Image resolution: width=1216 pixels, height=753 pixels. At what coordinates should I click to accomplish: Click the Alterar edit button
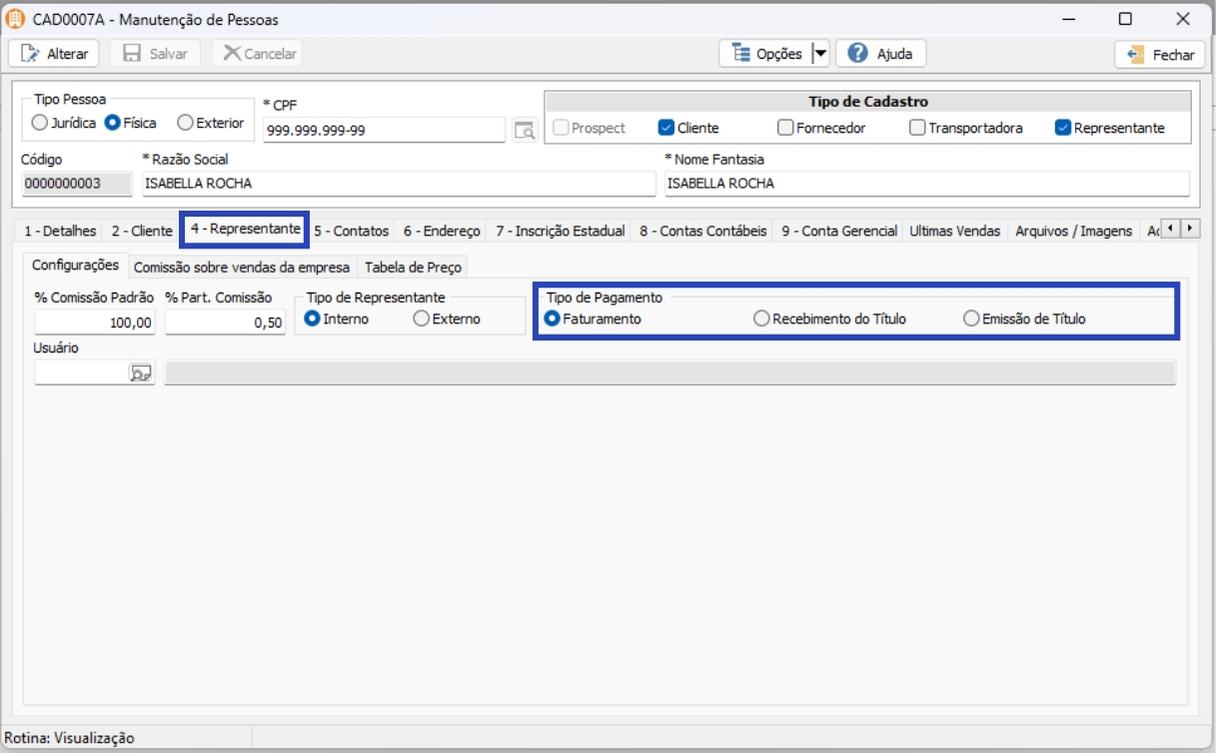coord(55,54)
